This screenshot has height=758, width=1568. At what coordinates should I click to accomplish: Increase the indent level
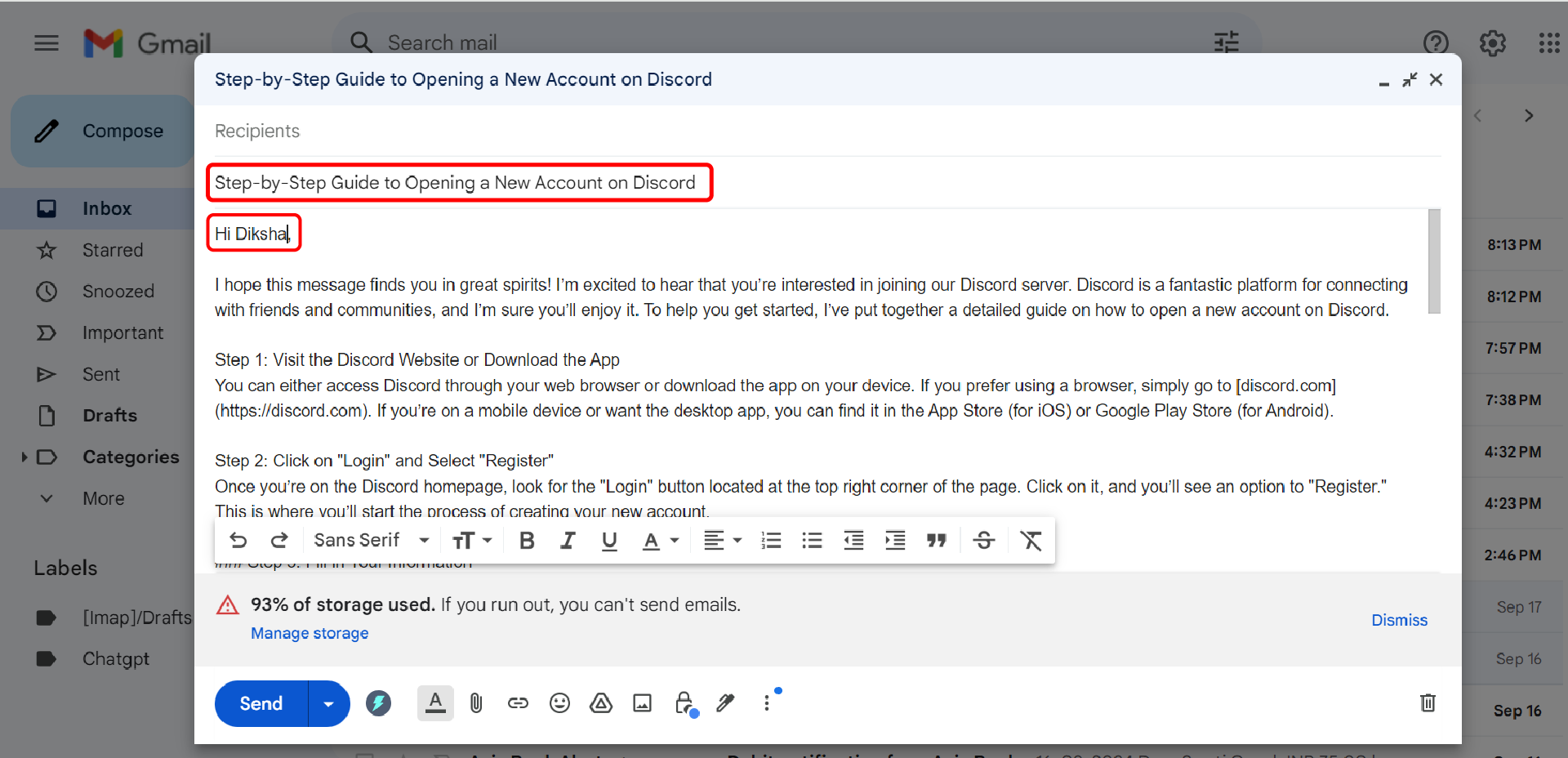895,541
